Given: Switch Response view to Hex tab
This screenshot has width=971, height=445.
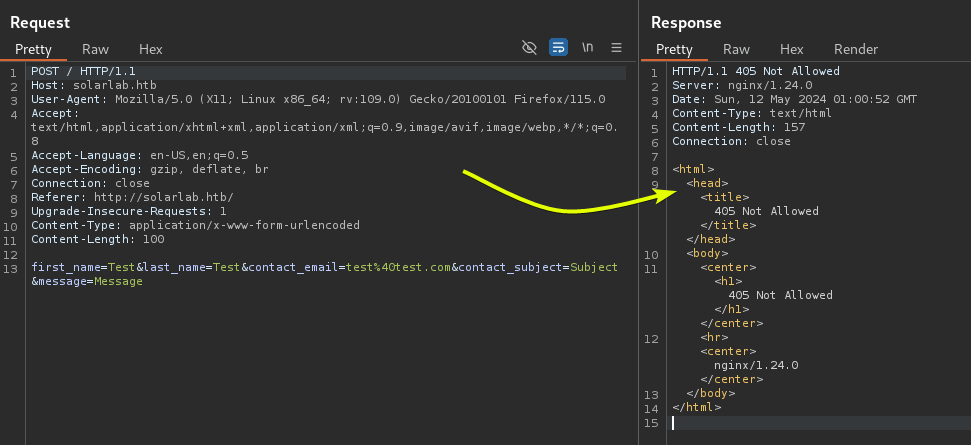Looking at the screenshot, I should [791, 49].
